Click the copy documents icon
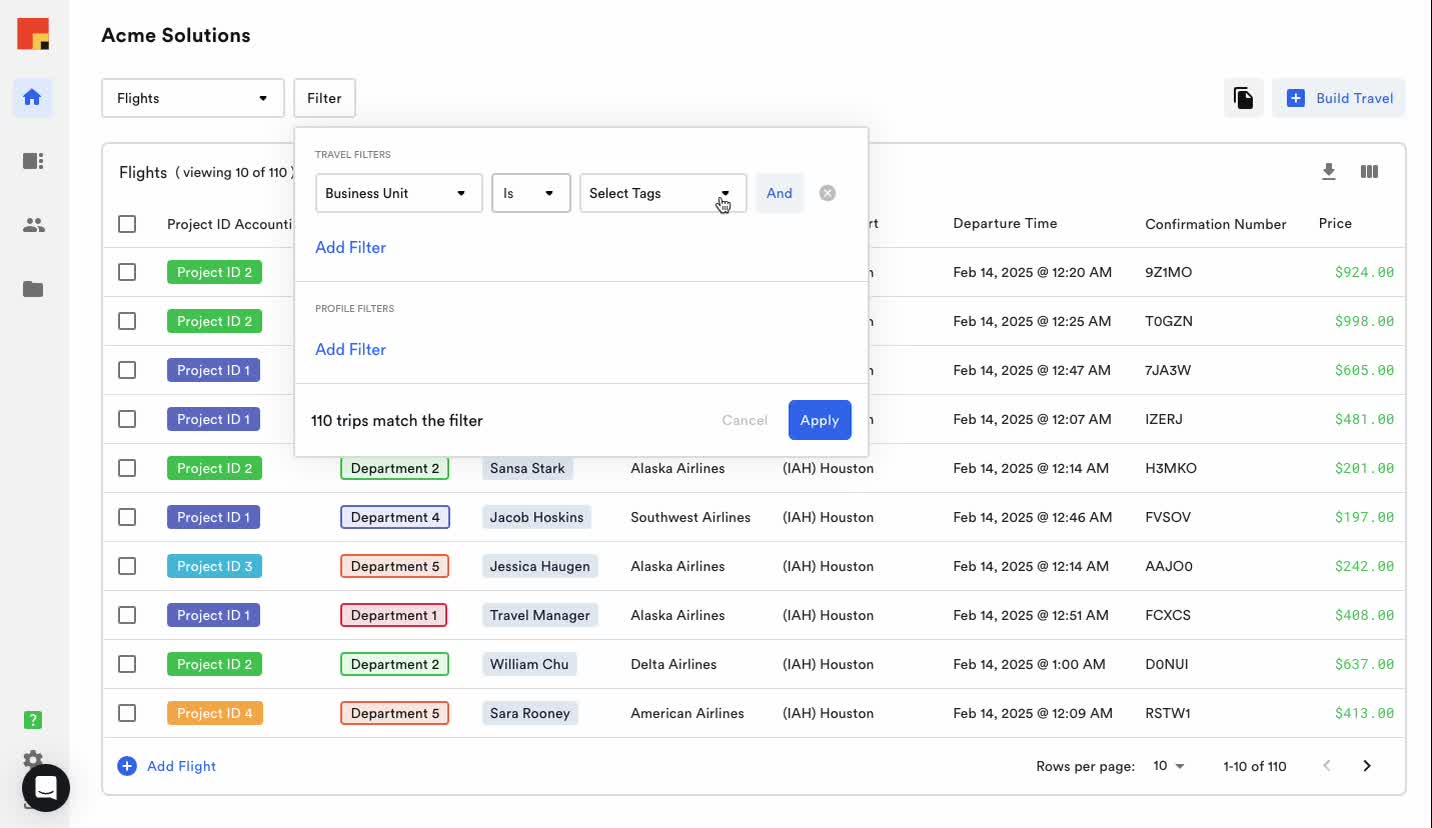 1243,98
